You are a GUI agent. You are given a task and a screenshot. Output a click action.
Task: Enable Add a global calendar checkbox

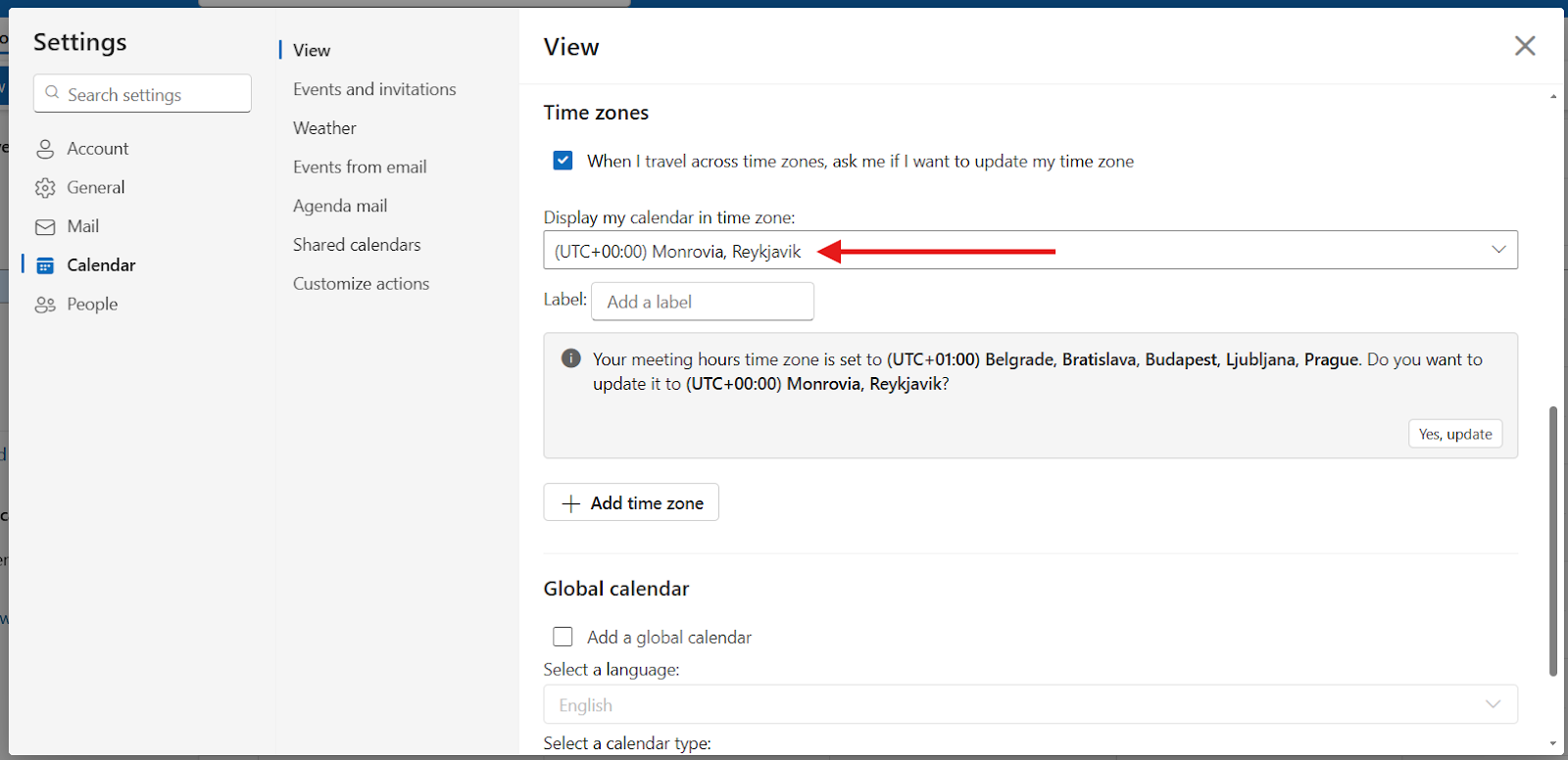pos(563,637)
